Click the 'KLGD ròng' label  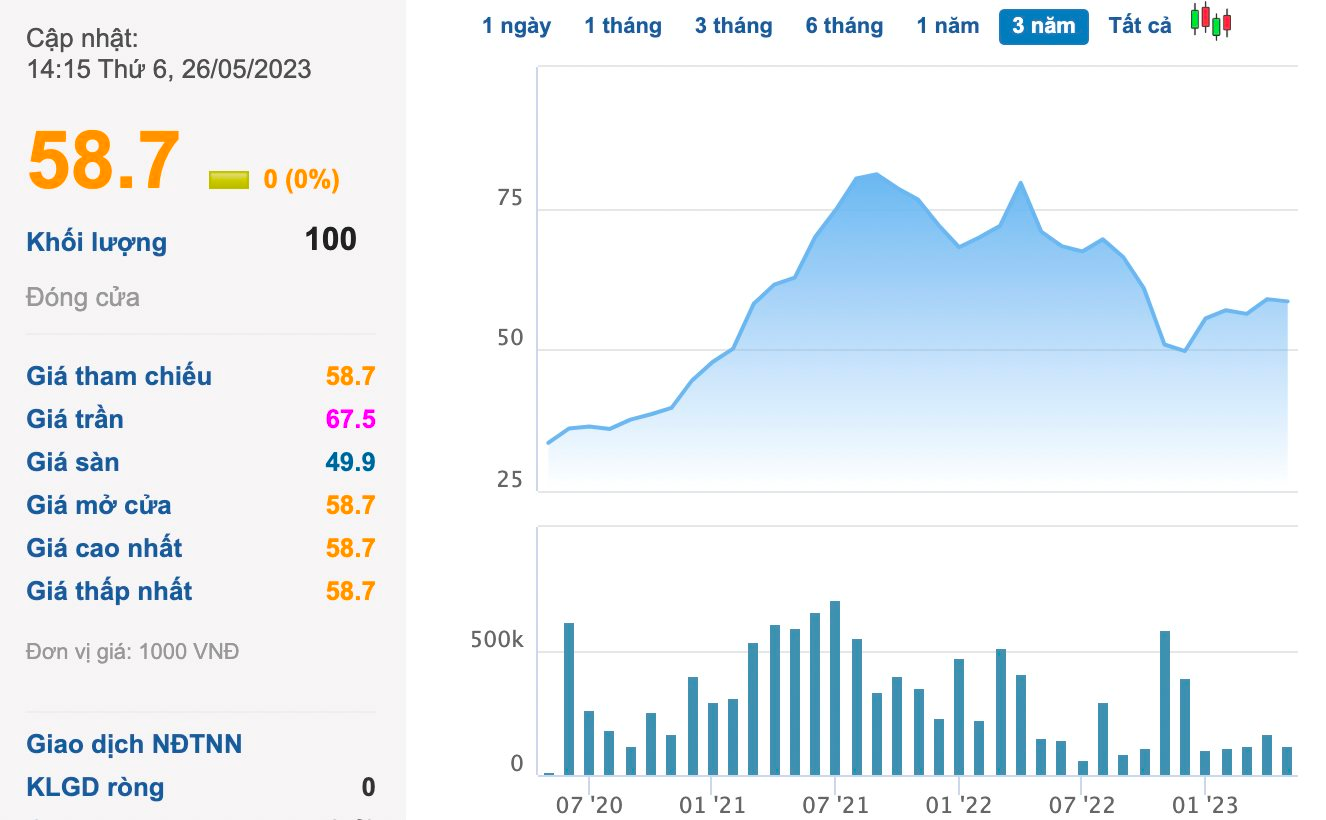coord(95,787)
